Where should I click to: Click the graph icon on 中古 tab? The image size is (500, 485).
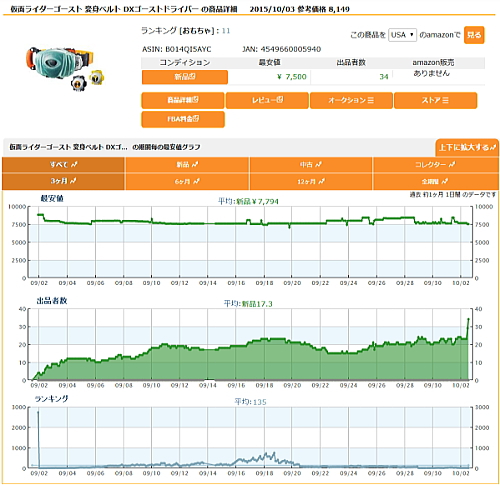(x=319, y=165)
